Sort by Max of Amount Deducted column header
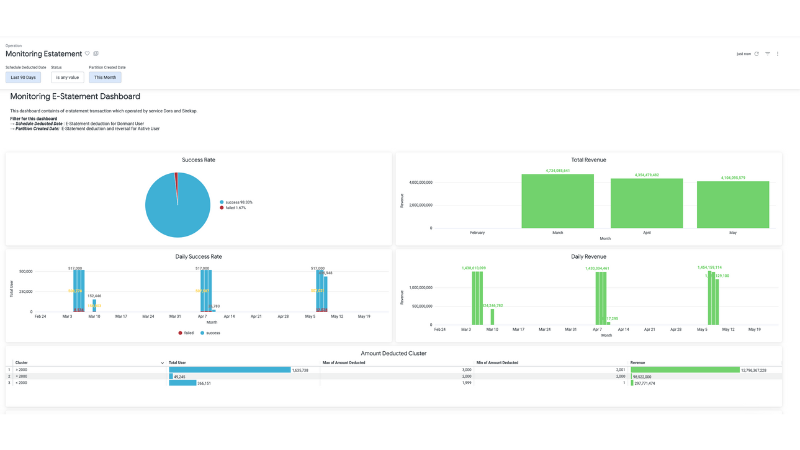 (x=344, y=363)
